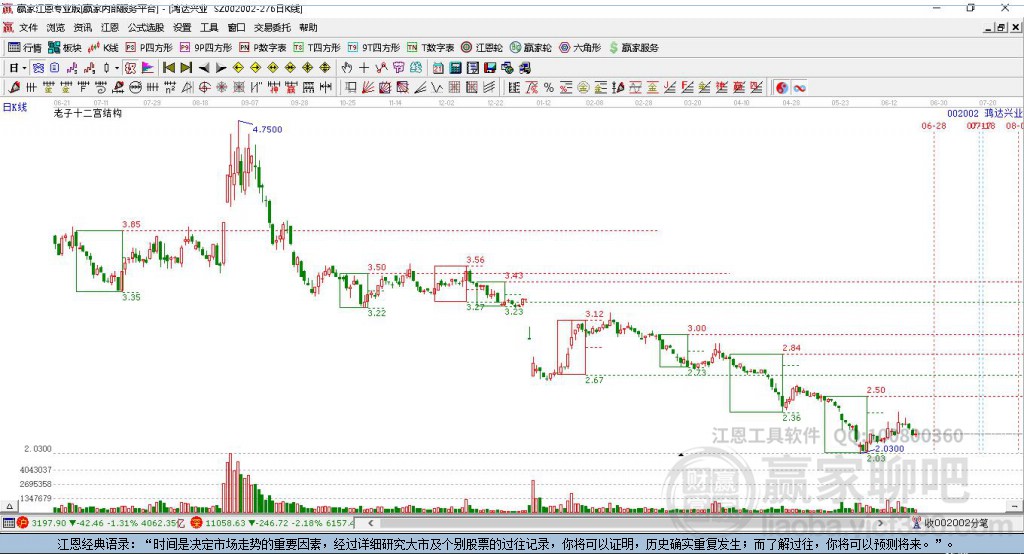Click the 沪 index status icon
Screen dimensions: 1024x554
(x=23, y=523)
